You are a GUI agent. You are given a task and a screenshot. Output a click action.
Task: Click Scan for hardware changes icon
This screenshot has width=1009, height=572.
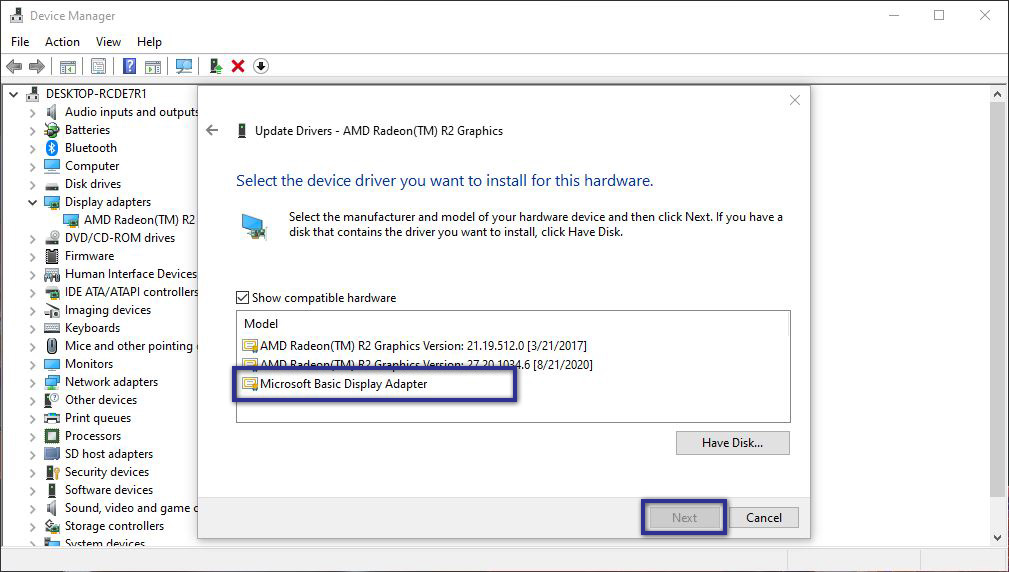(x=184, y=66)
